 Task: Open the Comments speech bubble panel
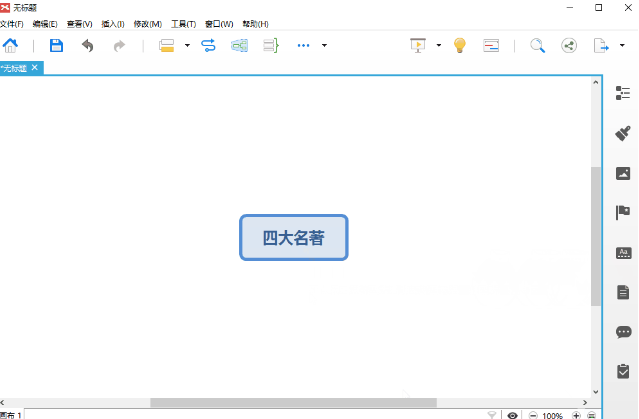point(623,332)
